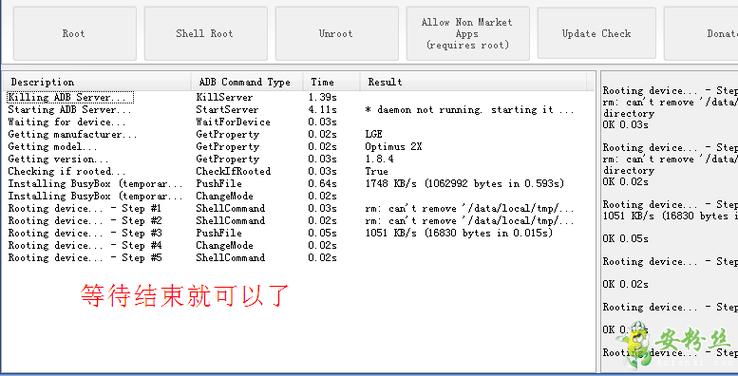Click the KillServer command cell
Viewport: 738px width, 376px height.
[x=225, y=97]
